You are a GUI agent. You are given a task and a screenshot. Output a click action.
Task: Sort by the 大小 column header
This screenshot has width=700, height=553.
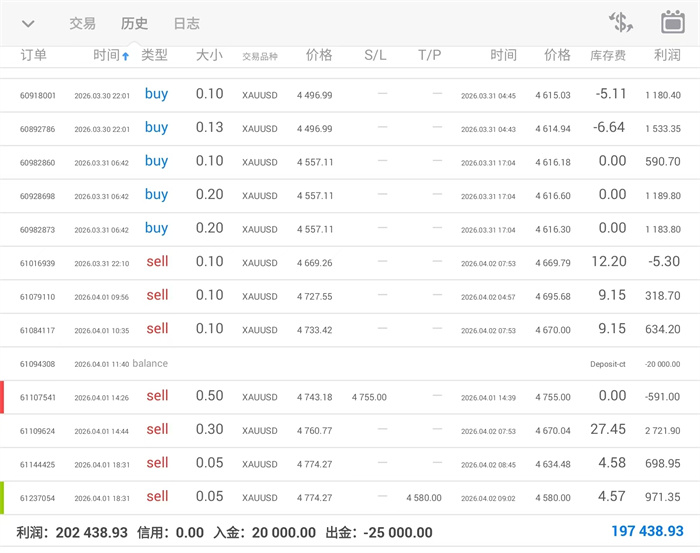click(209, 56)
